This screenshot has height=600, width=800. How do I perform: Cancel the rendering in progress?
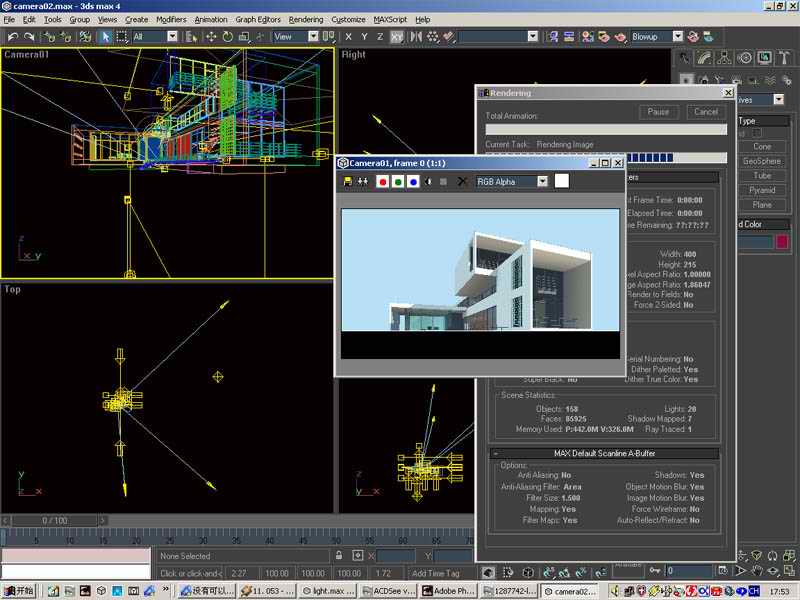pos(706,112)
